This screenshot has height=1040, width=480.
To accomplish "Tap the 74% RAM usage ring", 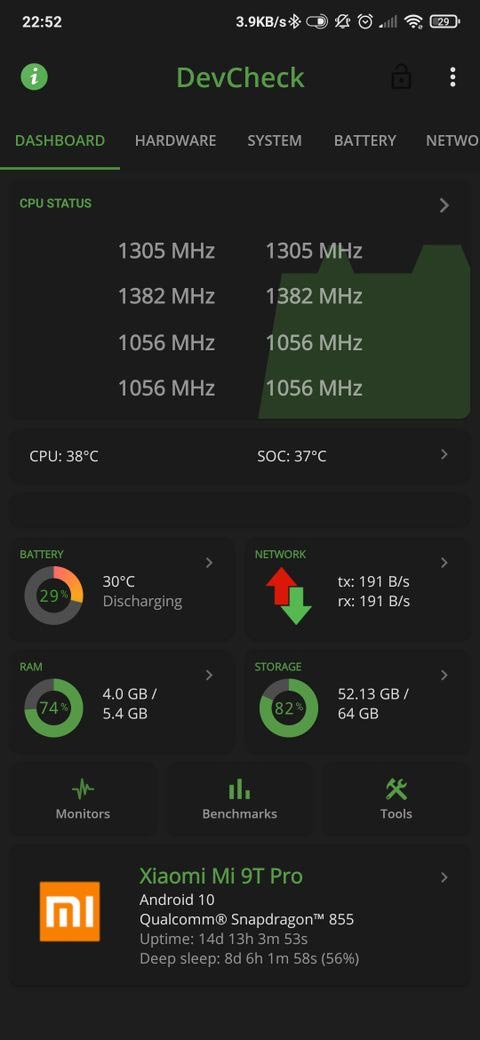I will [x=54, y=708].
